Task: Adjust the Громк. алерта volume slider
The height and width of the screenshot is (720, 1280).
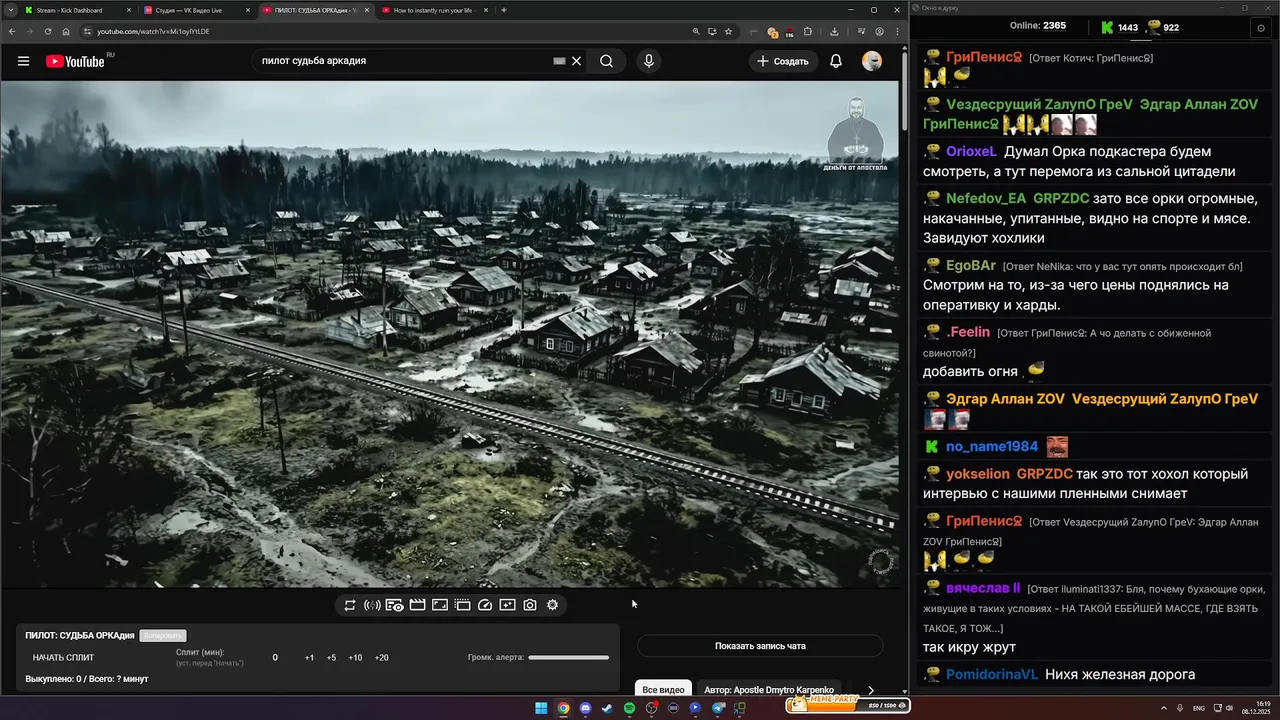Action: [x=568, y=657]
